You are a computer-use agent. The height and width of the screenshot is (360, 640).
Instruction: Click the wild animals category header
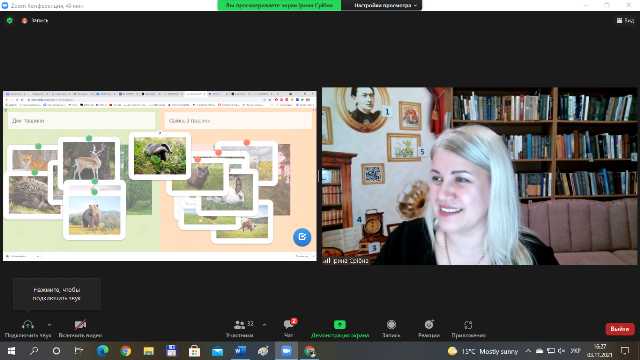(x=81, y=121)
